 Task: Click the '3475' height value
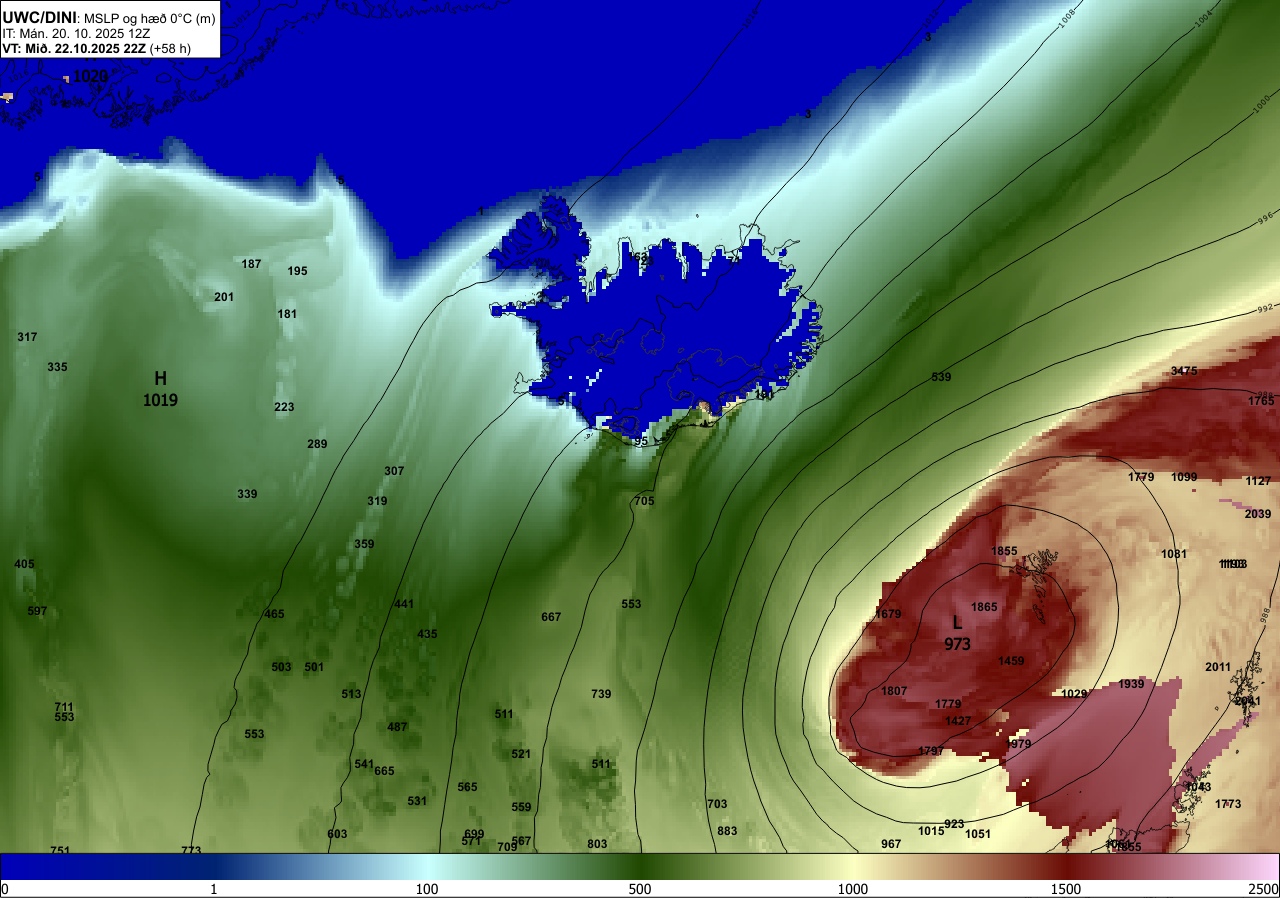1184,371
